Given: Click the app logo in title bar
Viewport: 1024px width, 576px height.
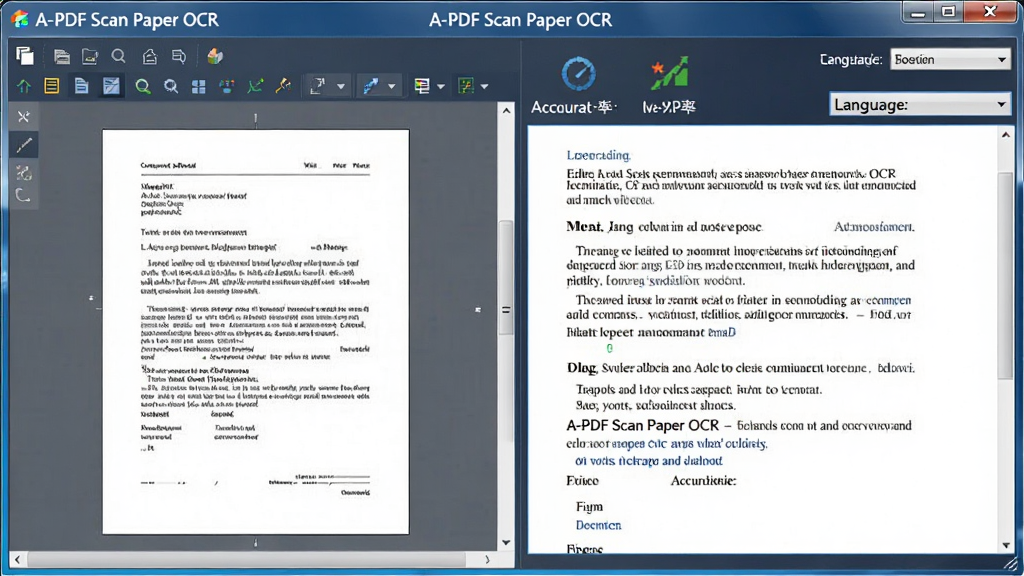Looking at the screenshot, I should coord(20,19).
